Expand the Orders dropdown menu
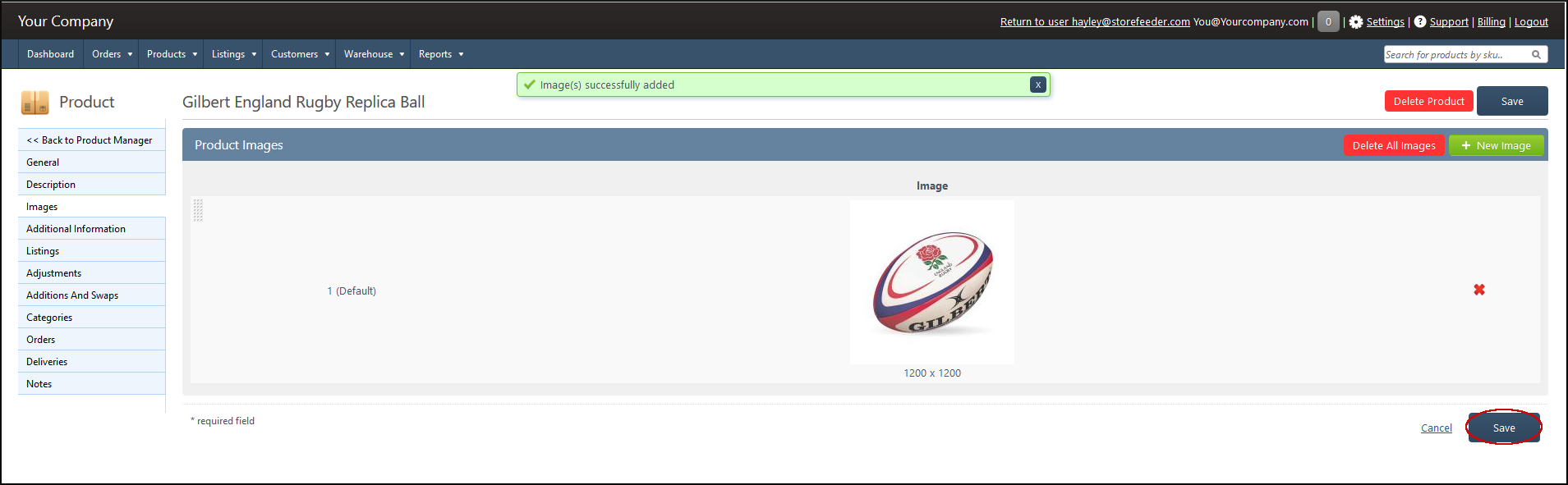Image resolution: width=1568 pixels, height=485 pixels. pyautogui.click(x=112, y=54)
